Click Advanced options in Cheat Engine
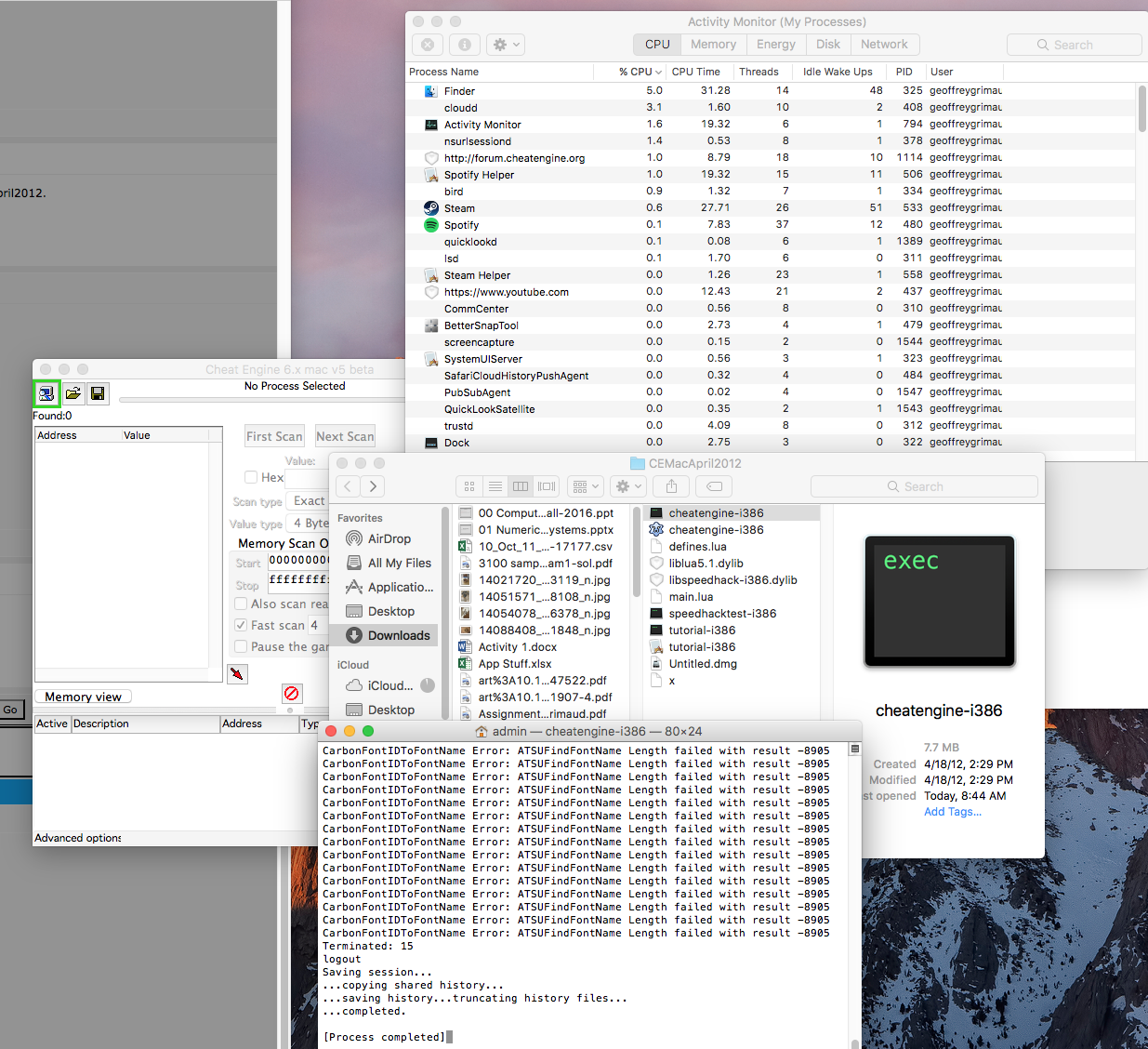This screenshot has width=1148, height=1049. point(78,838)
